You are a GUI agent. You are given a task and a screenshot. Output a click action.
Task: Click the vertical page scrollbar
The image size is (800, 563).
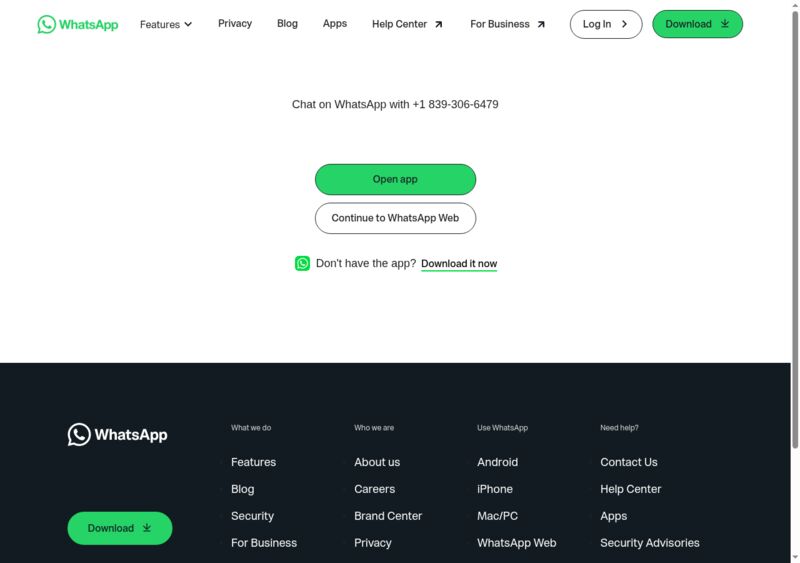tap(795, 230)
